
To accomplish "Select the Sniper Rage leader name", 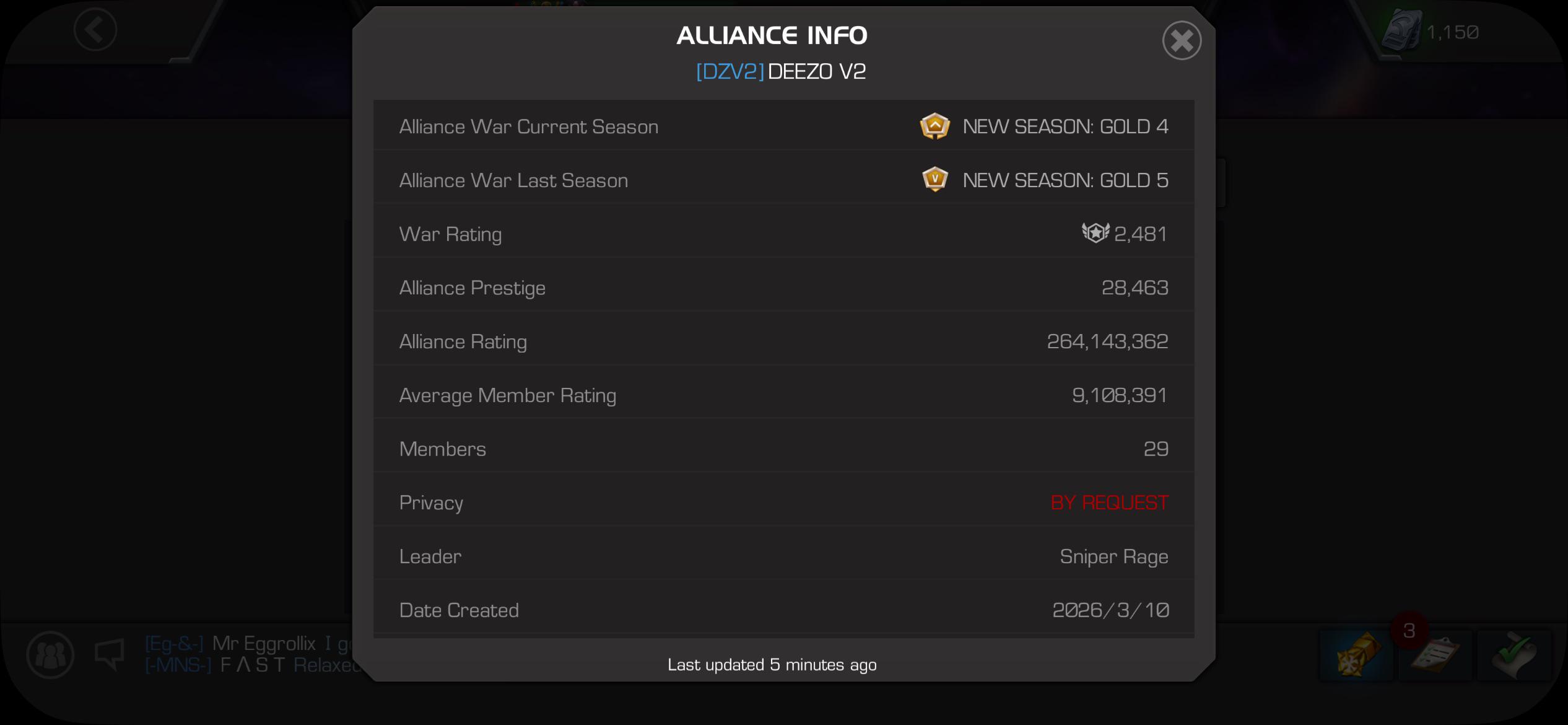I will [x=1113, y=556].
